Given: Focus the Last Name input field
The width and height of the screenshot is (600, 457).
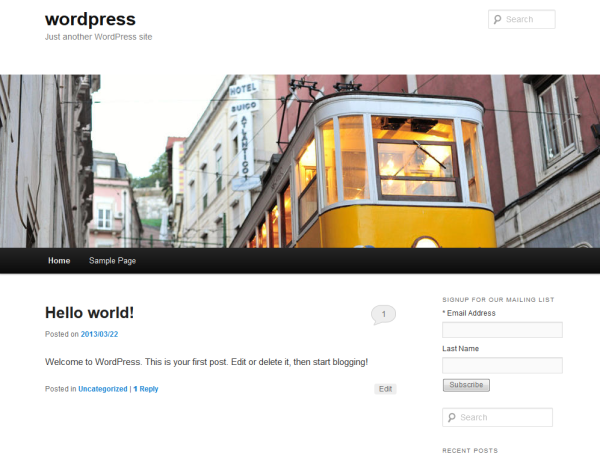Looking at the screenshot, I should (502, 366).
